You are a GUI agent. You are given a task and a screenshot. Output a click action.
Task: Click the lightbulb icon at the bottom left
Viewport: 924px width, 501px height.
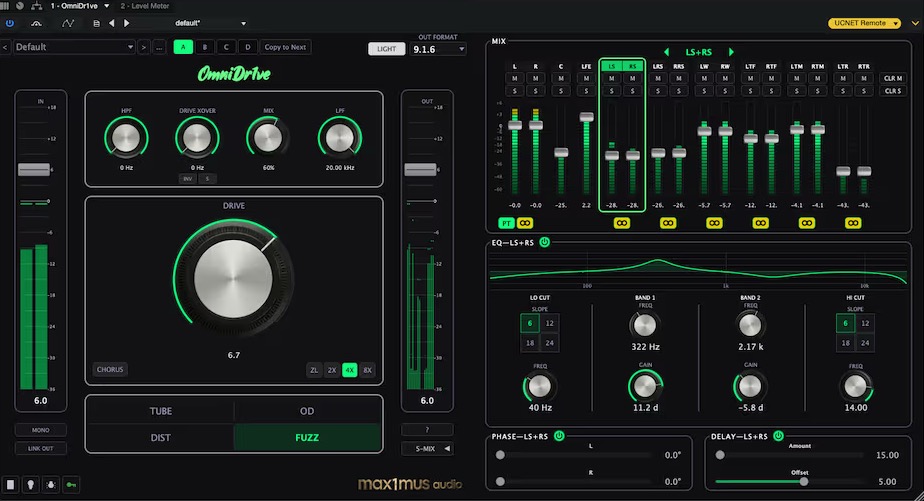(31, 484)
